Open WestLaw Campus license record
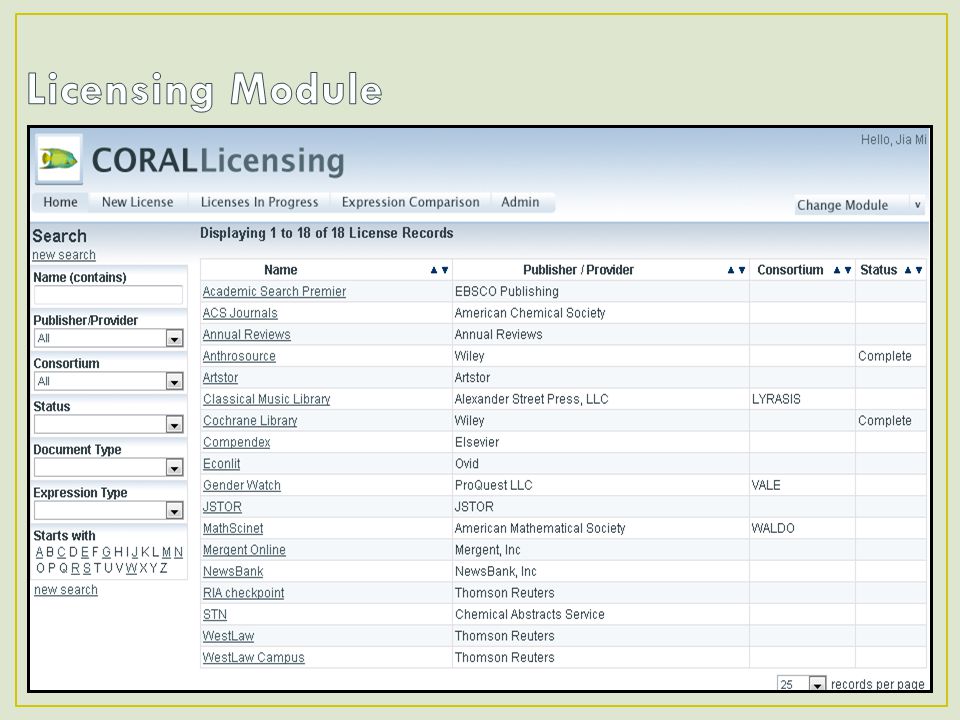This screenshot has width=960, height=720. (x=253, y=657)
